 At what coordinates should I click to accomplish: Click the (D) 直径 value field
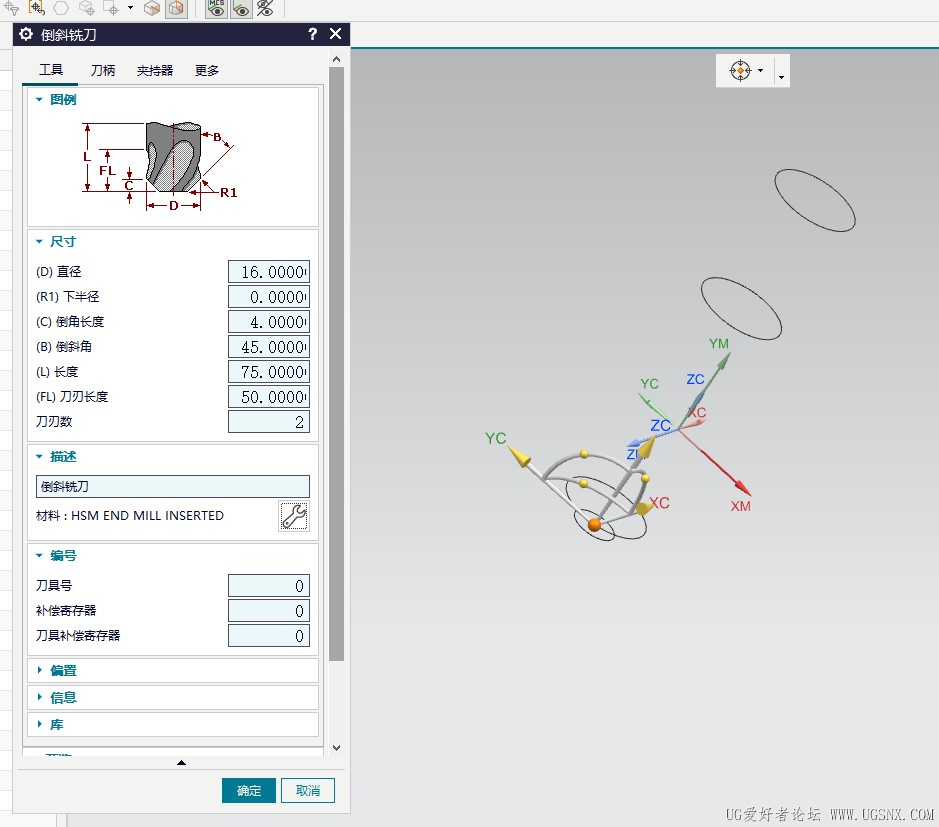(269, 272)
